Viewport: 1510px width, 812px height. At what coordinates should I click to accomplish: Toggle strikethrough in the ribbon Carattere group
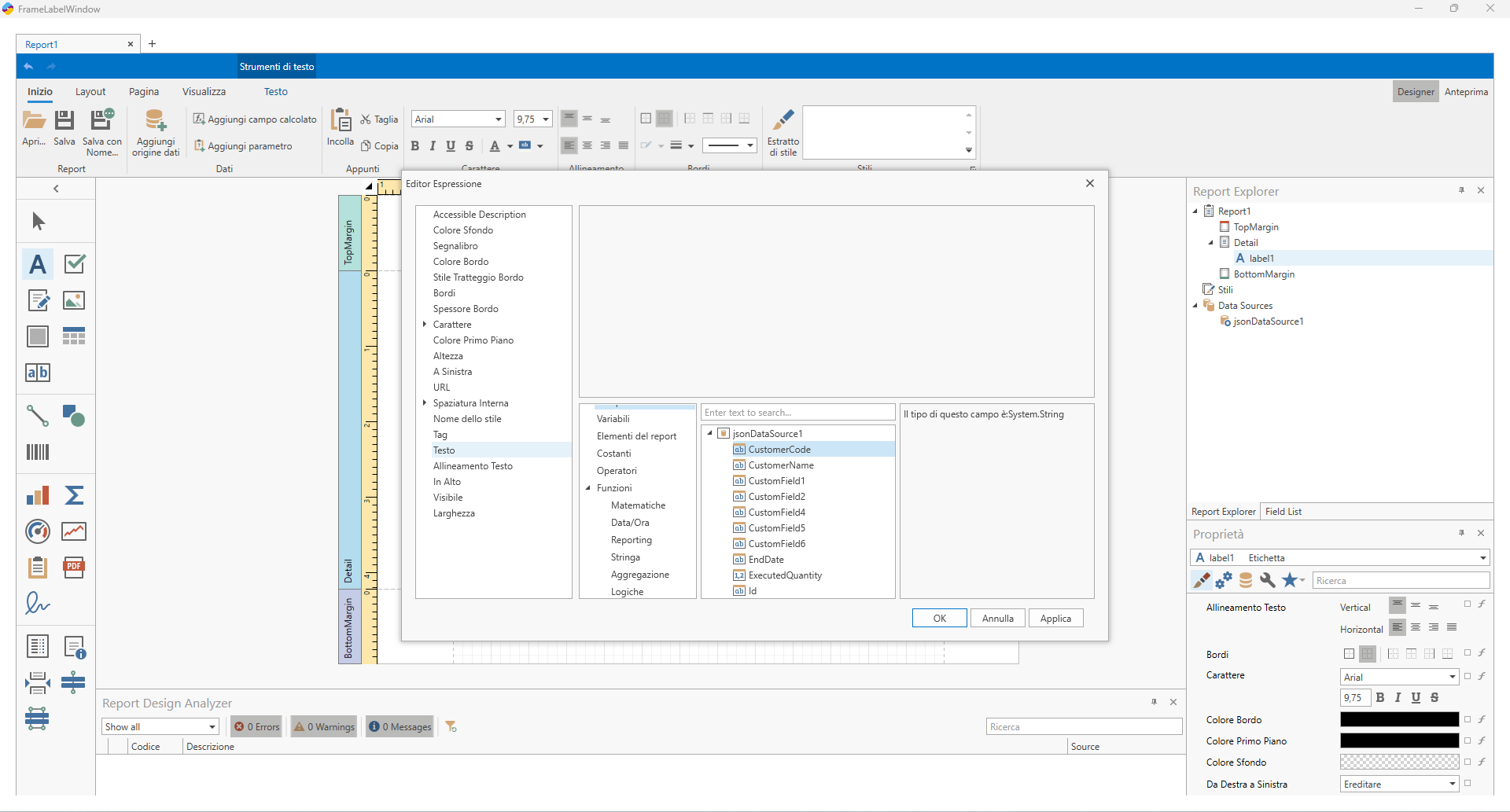tap(470, 146)
